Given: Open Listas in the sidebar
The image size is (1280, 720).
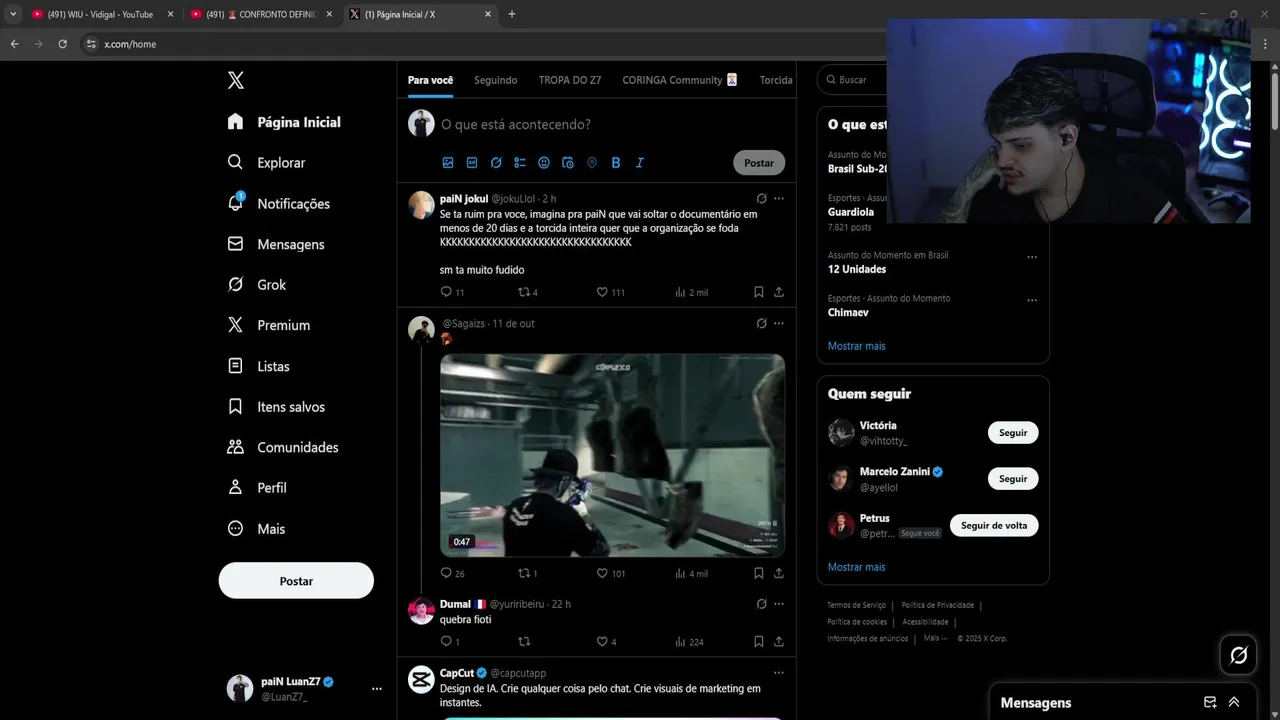Looking at the screenshot, I should pos(259,366).
